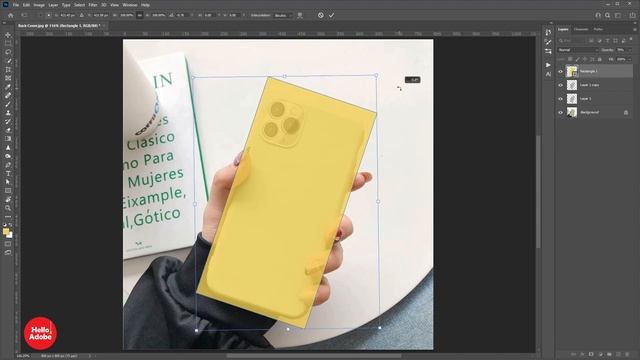640x360 pixels.
Task: Hide the Background layer
Action: click(560, 112)
